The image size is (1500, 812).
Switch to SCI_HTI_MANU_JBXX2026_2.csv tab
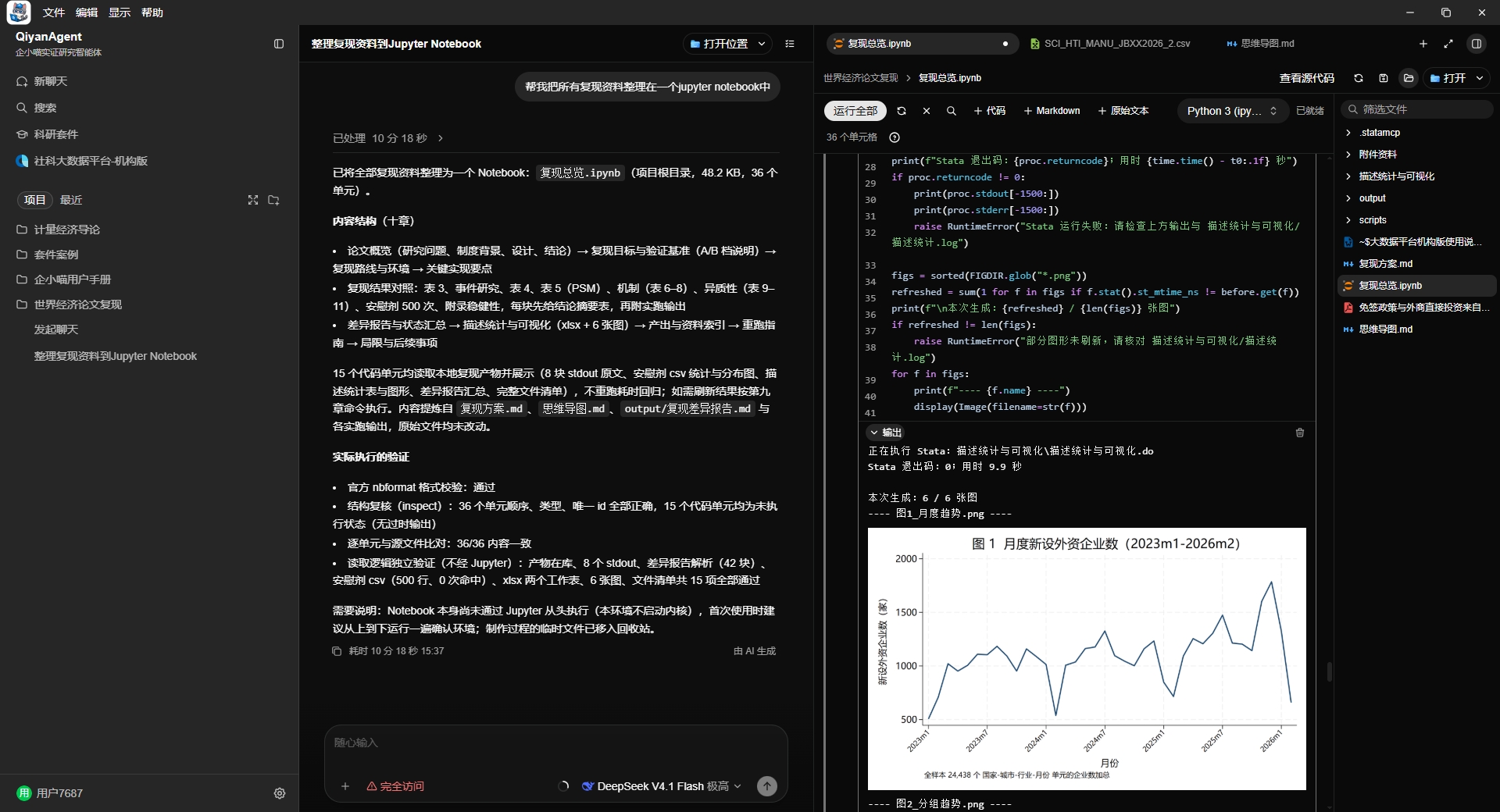1109,44
